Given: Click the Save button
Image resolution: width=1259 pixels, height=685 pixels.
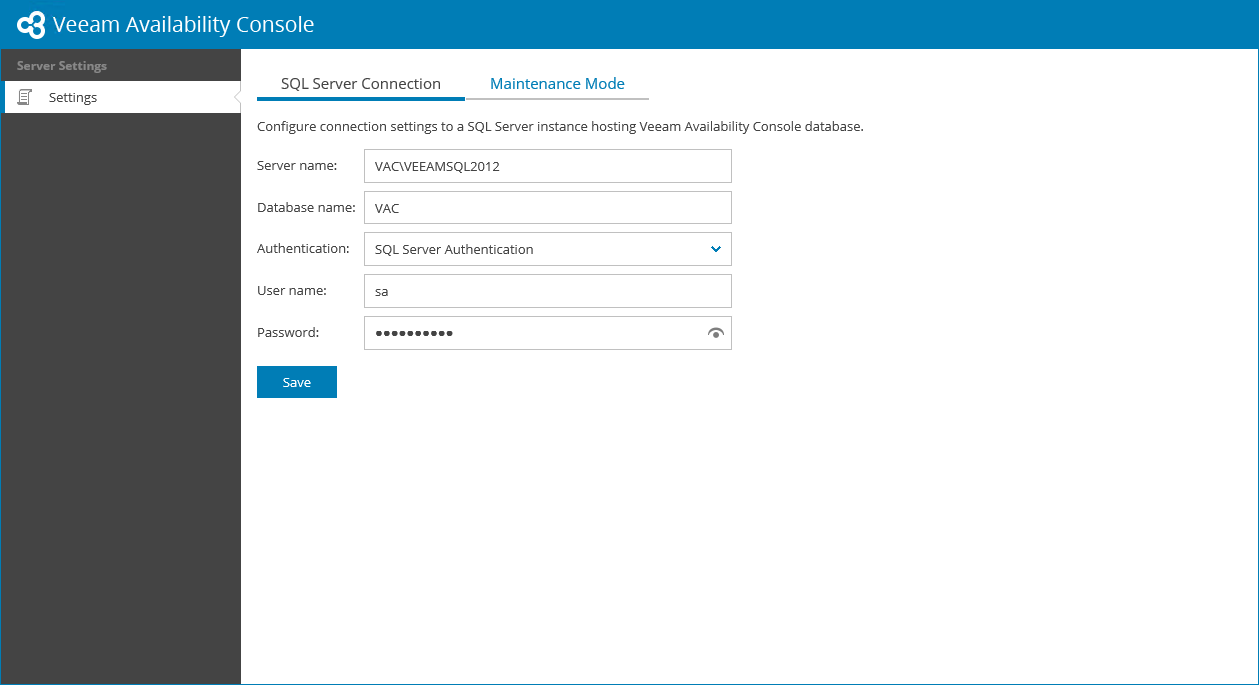Looking at the screenshot, I should tap(297, 382).
